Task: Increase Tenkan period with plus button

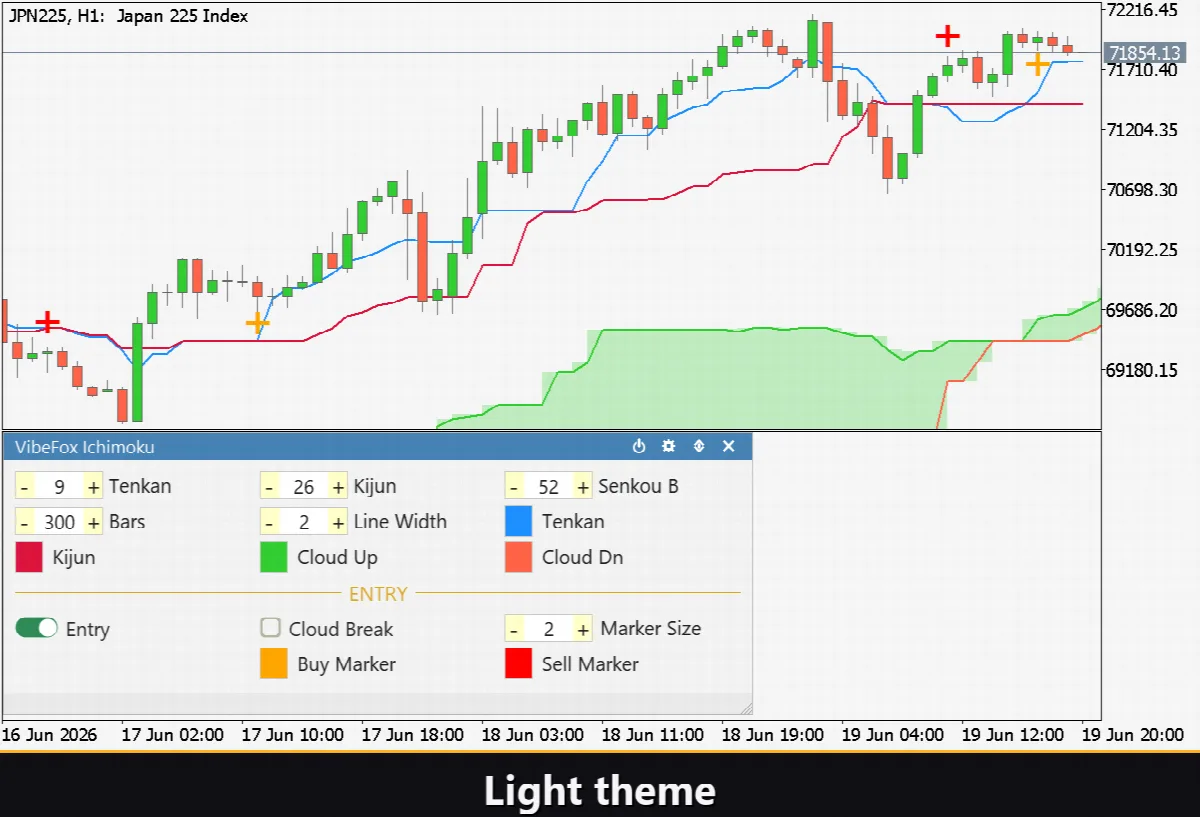Action: 94,487
